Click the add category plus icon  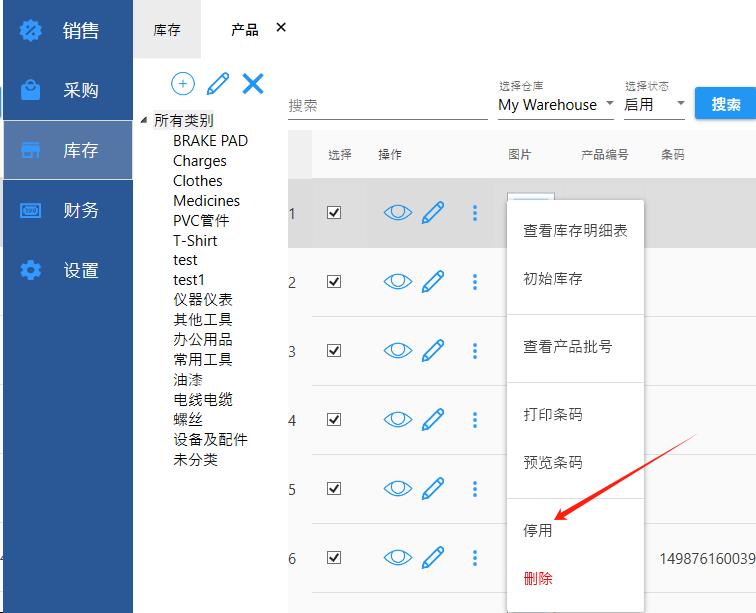click(183, 83)
